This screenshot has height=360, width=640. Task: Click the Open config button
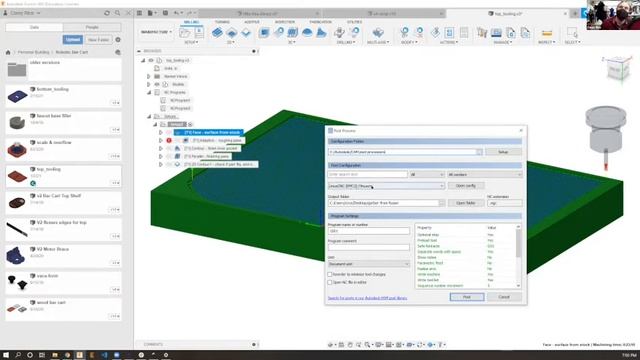[x=466, y=186]
